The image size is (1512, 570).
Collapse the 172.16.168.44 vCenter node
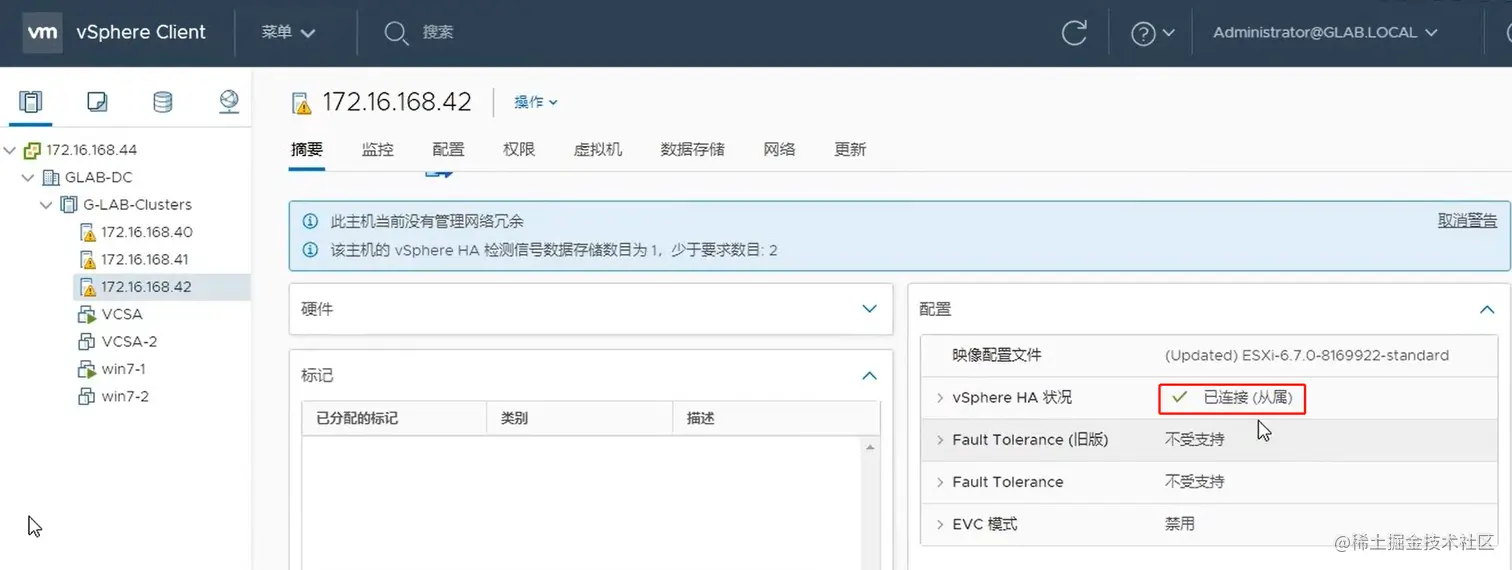point(10,150)
